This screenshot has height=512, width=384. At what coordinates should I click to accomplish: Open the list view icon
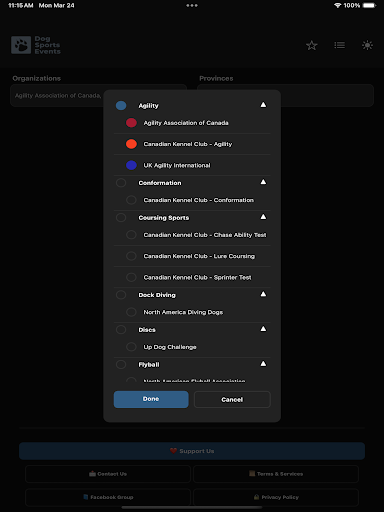click(x=339, y=45)
